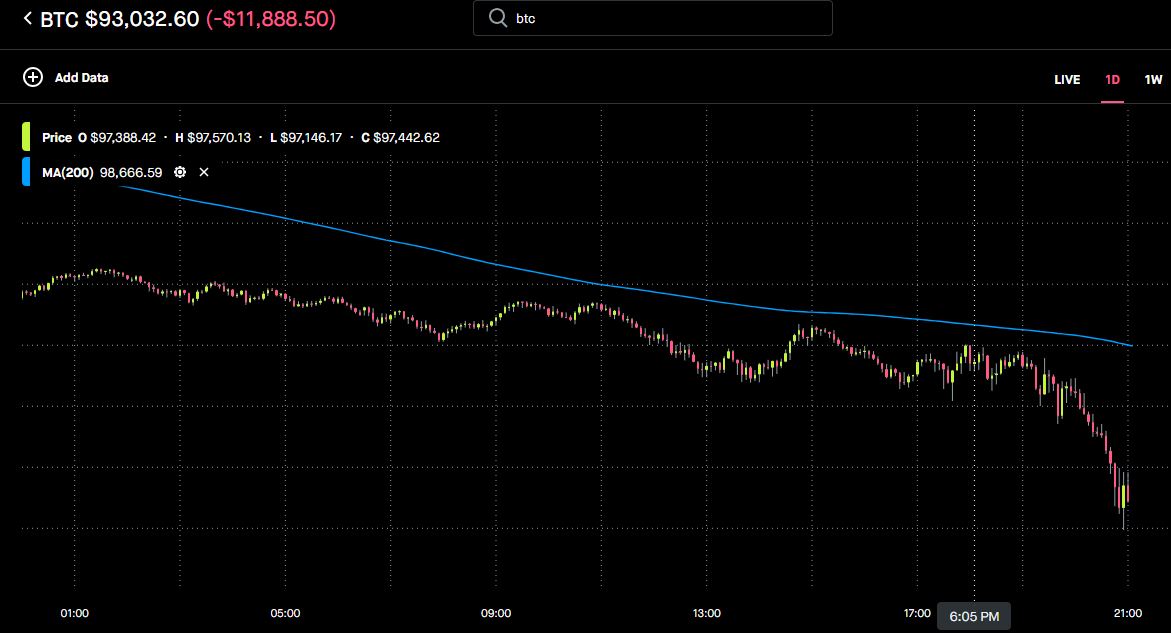Screen dimensions: 1171x633
Task: Click the blue MA(200) color swatch
Action: tap(26, 172)
